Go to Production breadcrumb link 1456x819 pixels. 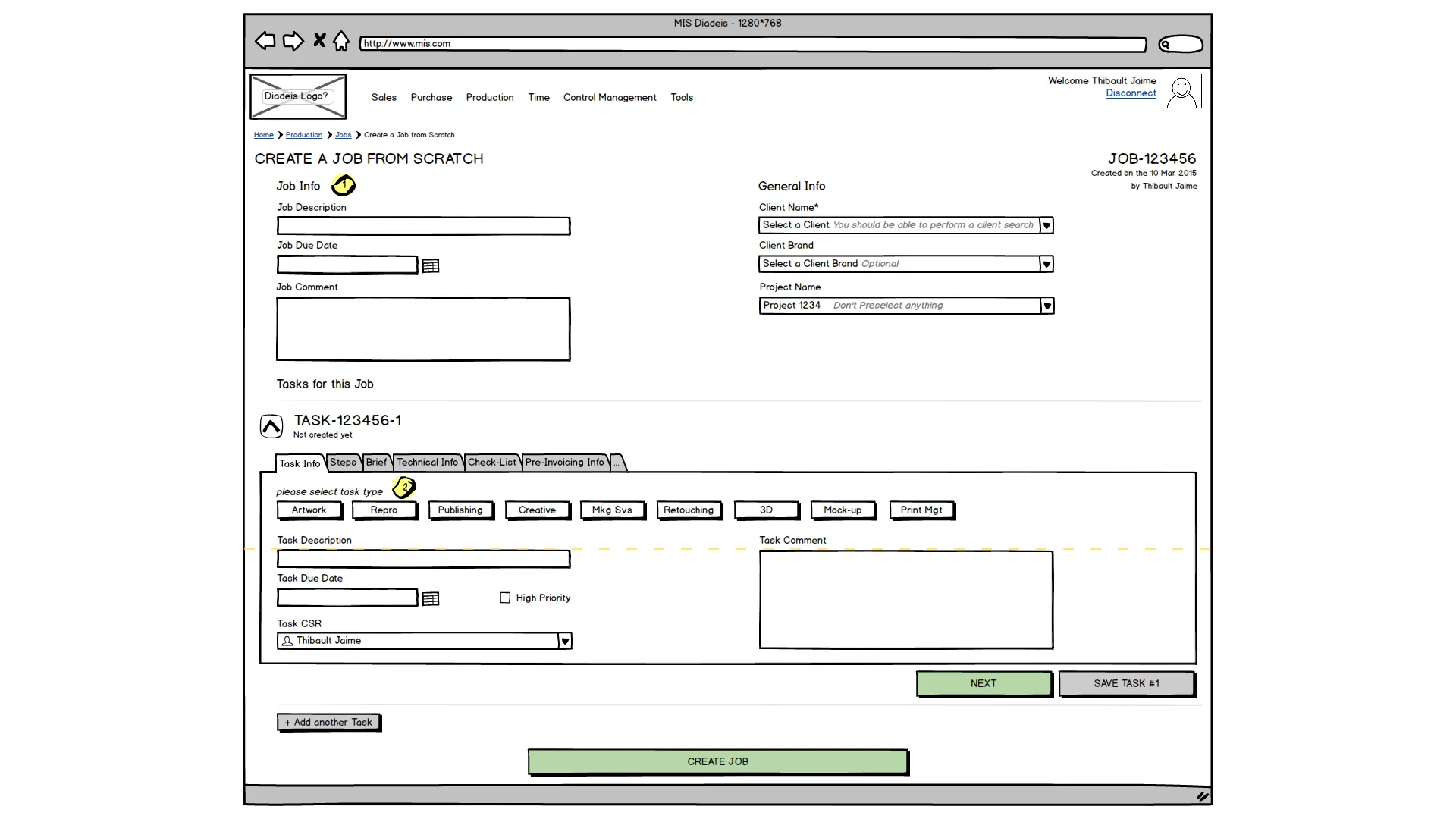tap(304, 135)
